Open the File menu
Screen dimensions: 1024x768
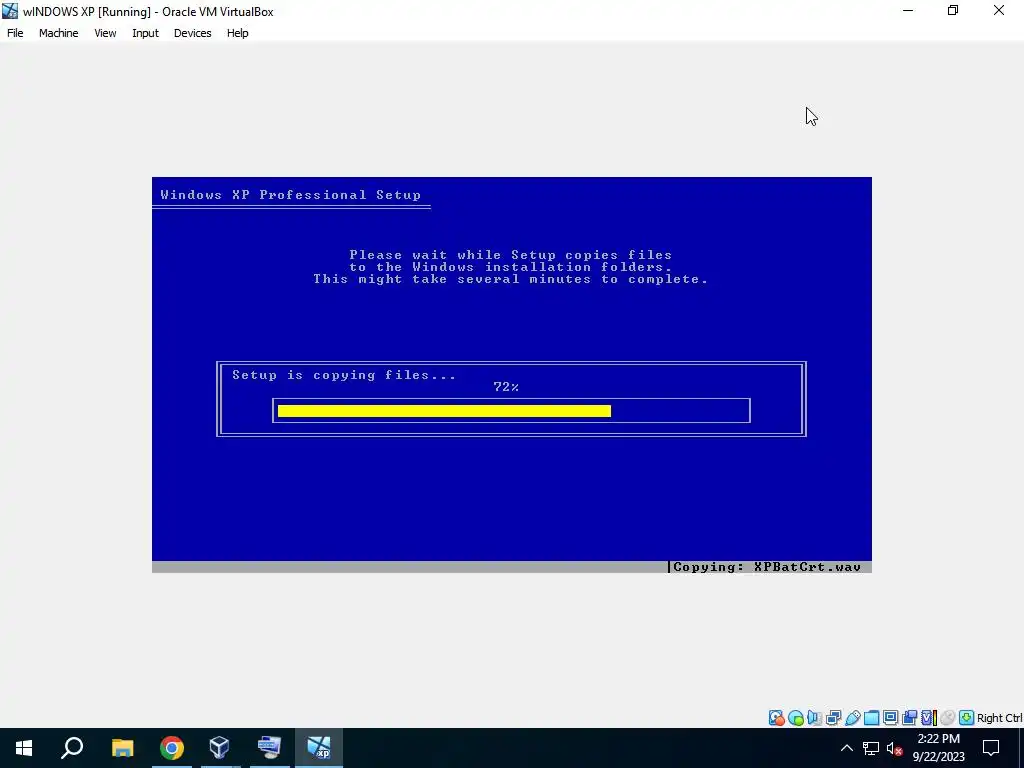pos(14,33)
